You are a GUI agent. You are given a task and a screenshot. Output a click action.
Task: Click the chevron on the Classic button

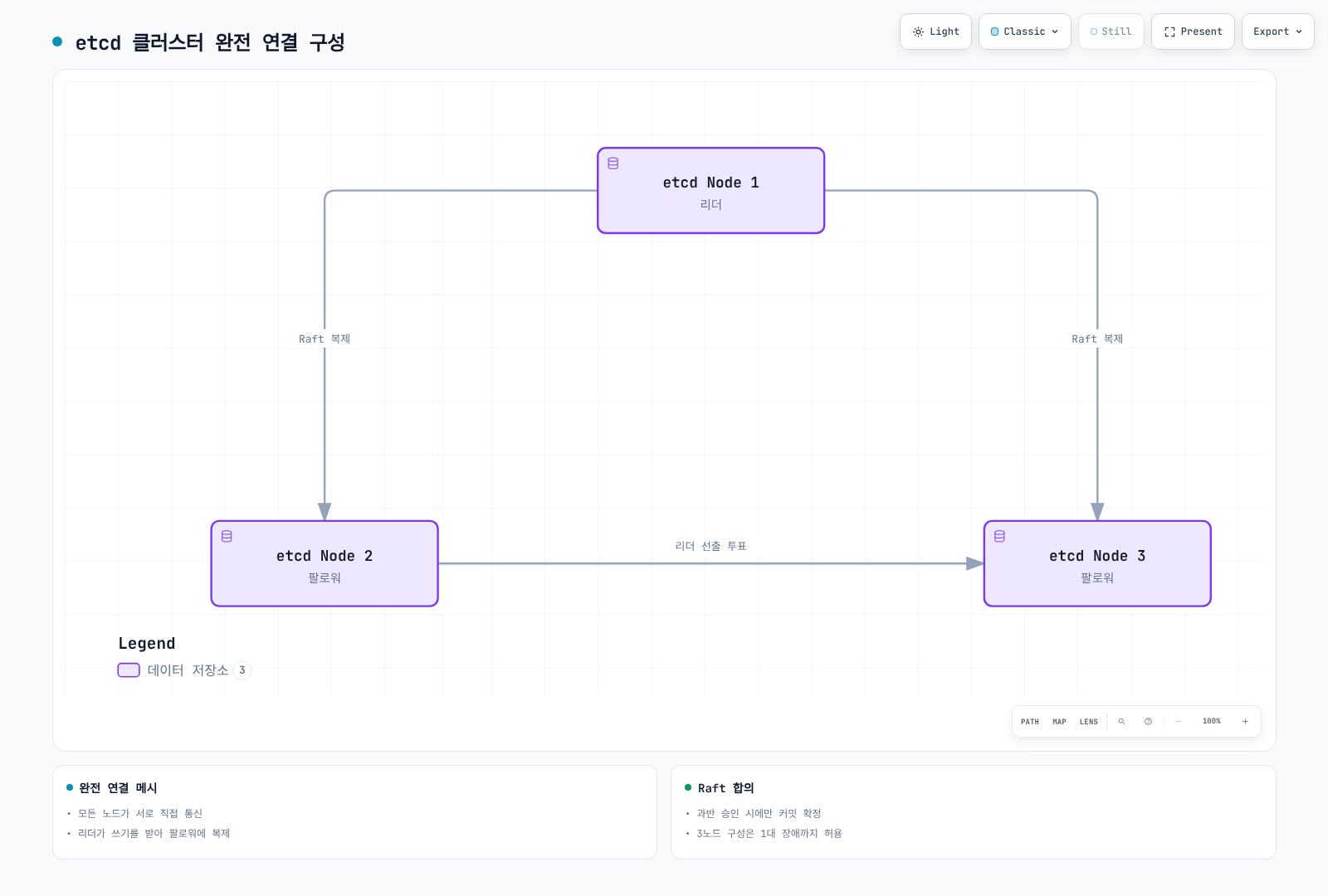1055,32
